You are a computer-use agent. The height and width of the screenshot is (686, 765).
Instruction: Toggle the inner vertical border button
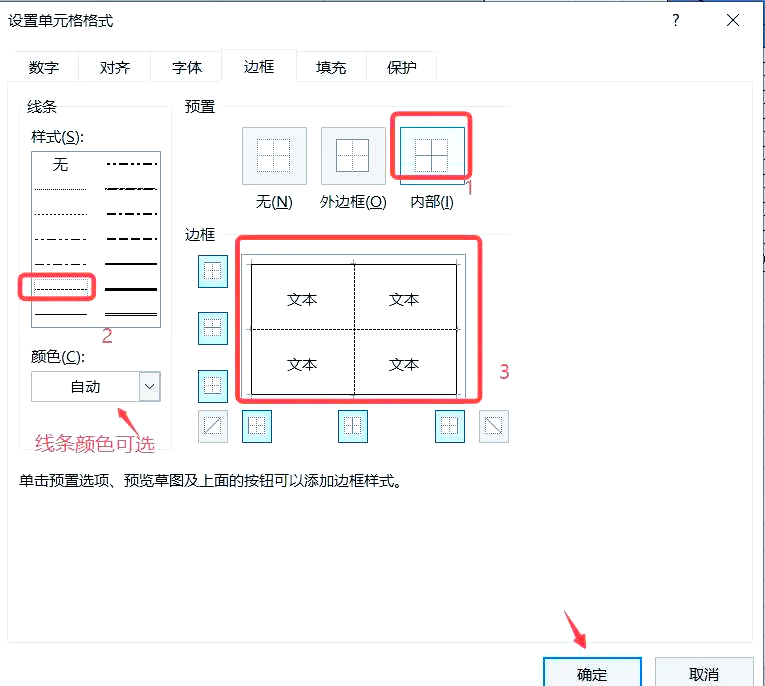pos(353,426)
